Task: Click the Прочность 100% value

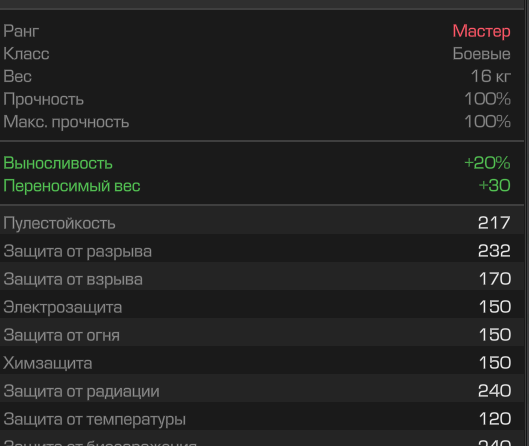Action: click(487, 99)
